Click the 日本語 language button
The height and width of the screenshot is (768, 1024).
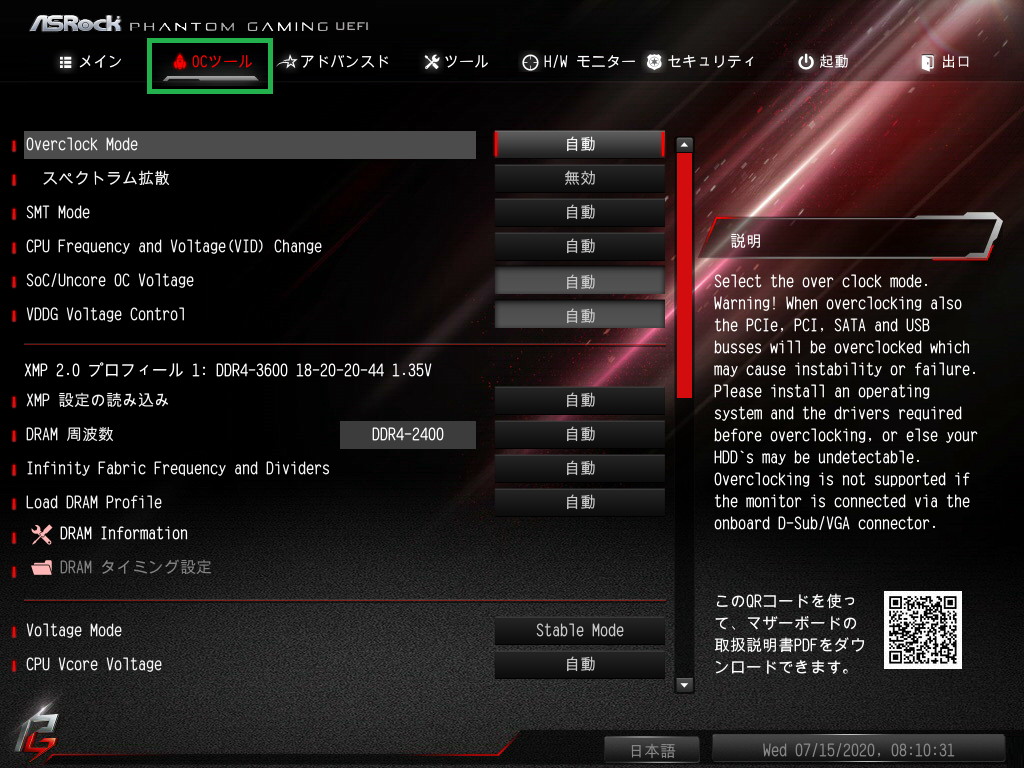coord(652,750)
